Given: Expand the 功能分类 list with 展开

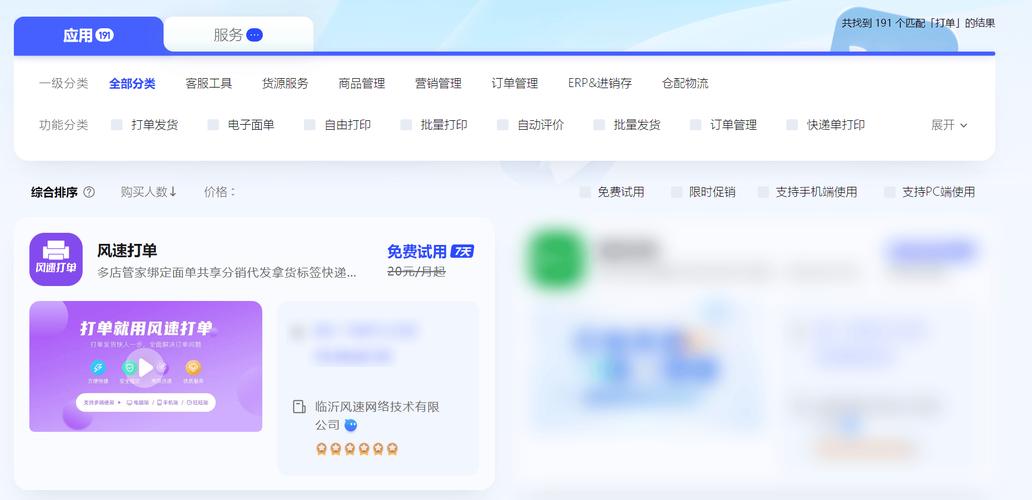Looking at the screenshot, I should click(x=949, y=125).
